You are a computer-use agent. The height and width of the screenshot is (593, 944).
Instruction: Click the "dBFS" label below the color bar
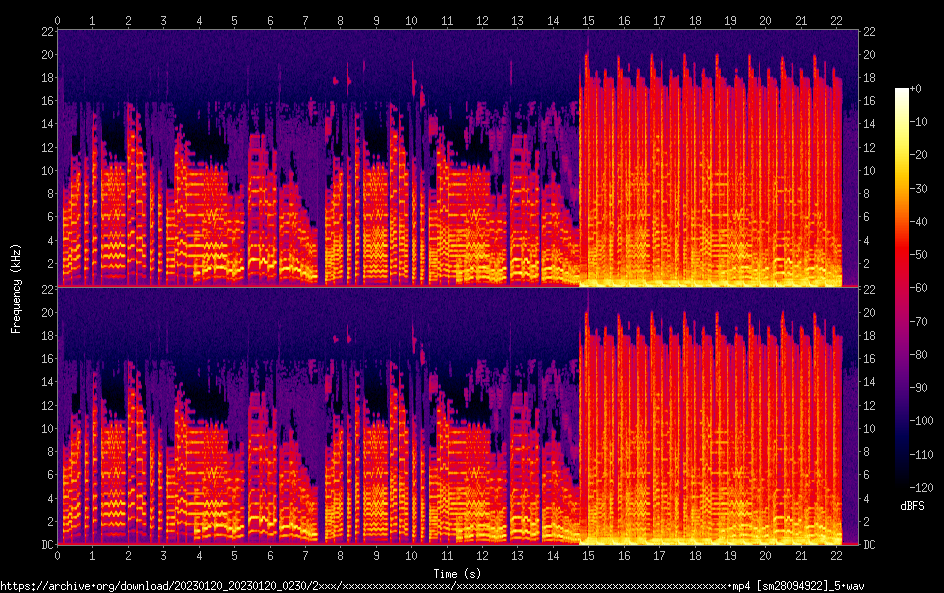point(911,507)
